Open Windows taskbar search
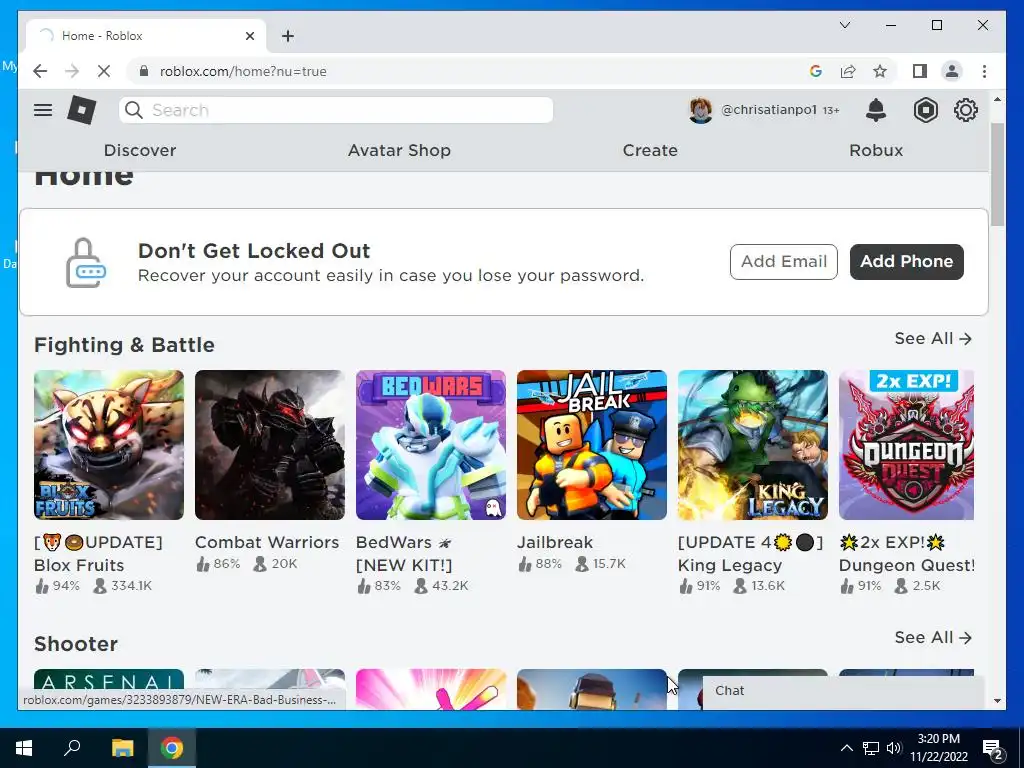 [72, 748]
